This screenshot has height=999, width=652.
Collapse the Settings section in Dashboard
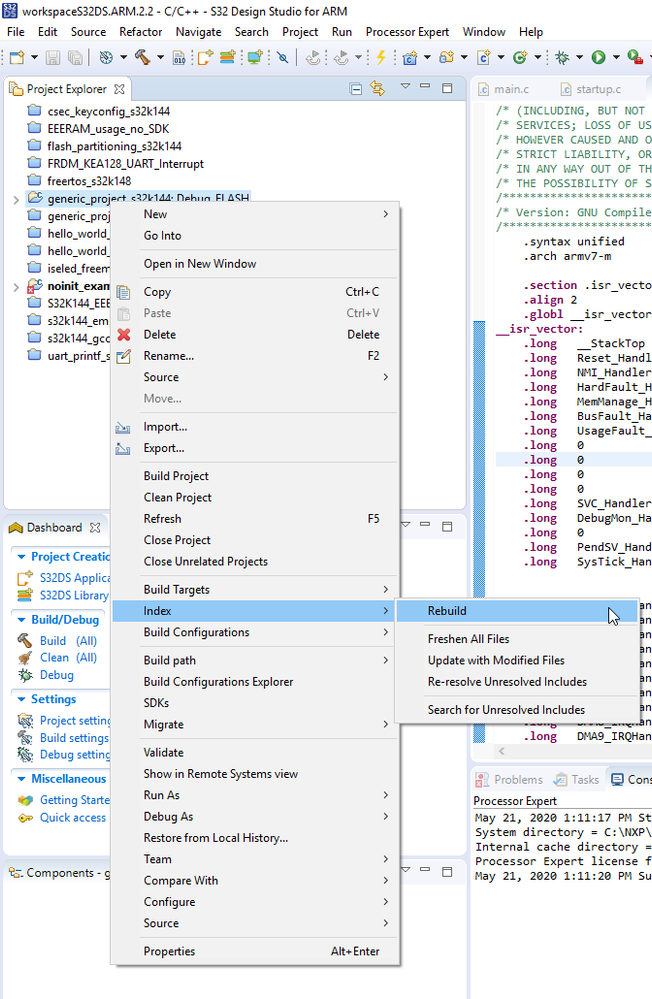(x=22, y=700)
